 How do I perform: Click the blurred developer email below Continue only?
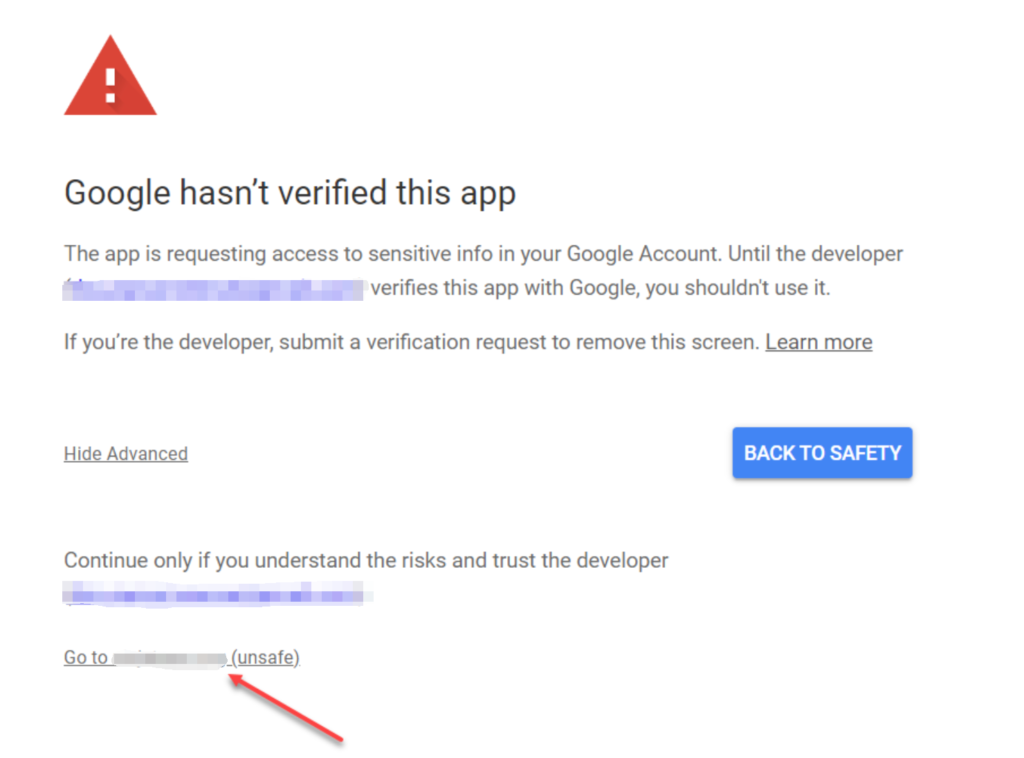(217, 594)
